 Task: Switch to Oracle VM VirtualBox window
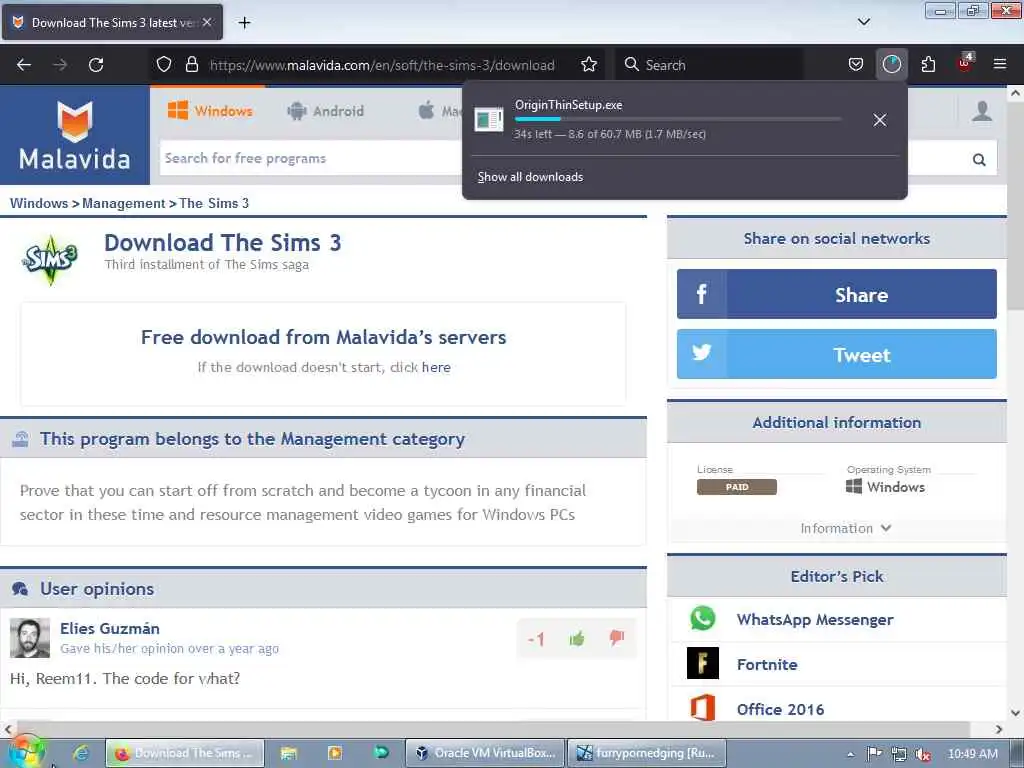tap(485, 754)
